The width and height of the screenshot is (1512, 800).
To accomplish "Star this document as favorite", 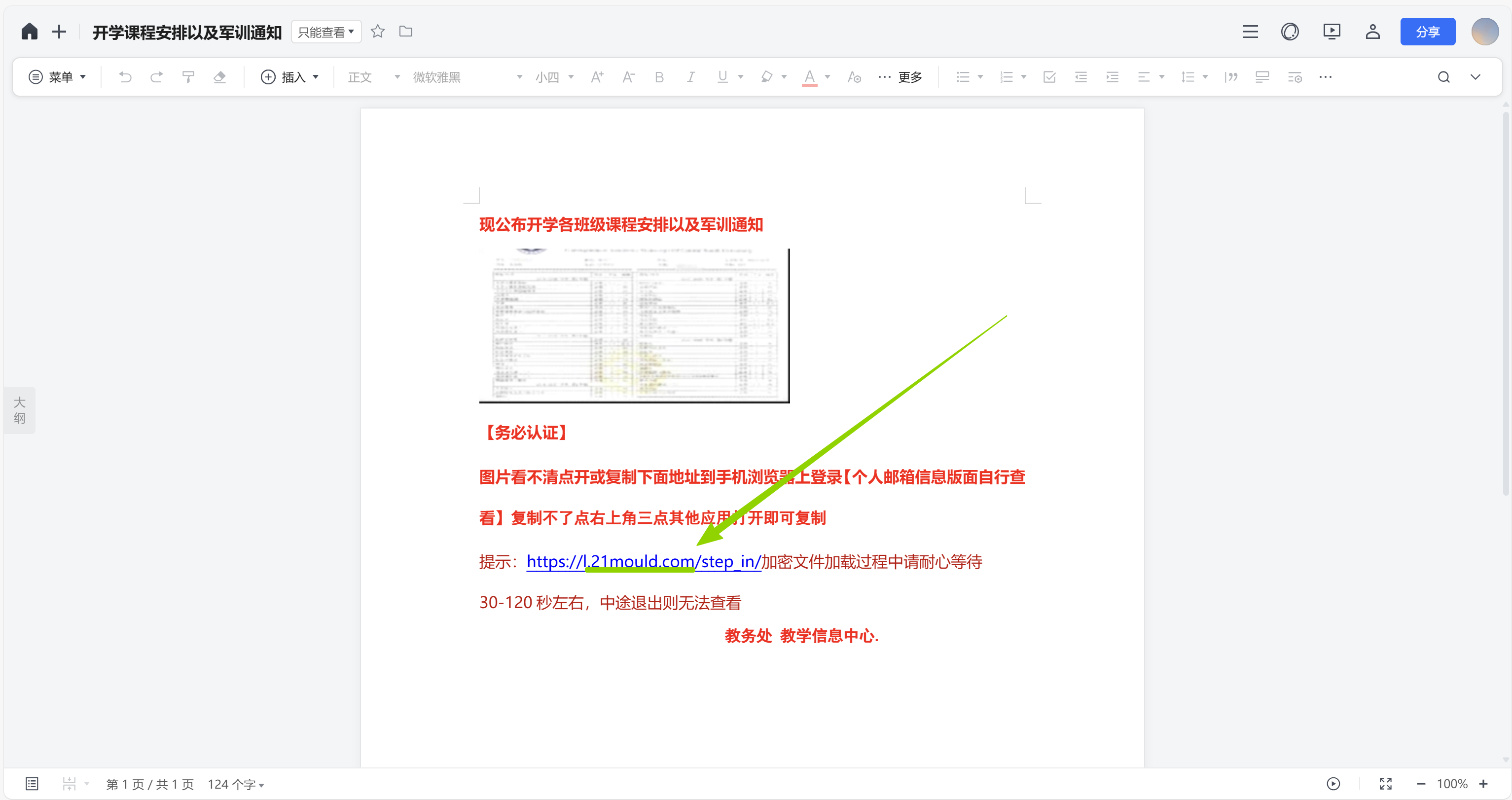I will pos(377,32).
